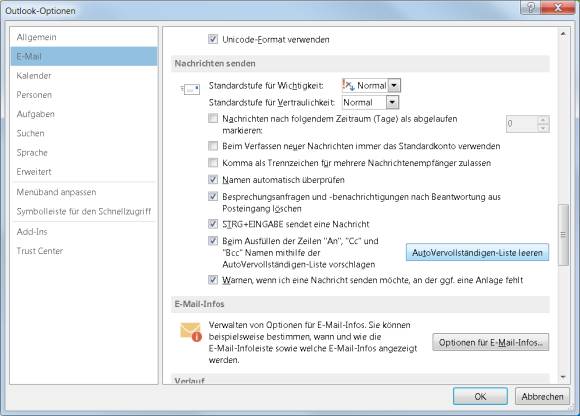Decrease expiry days with down spinner arrow
580x416 pixels.
pos(543,128)
